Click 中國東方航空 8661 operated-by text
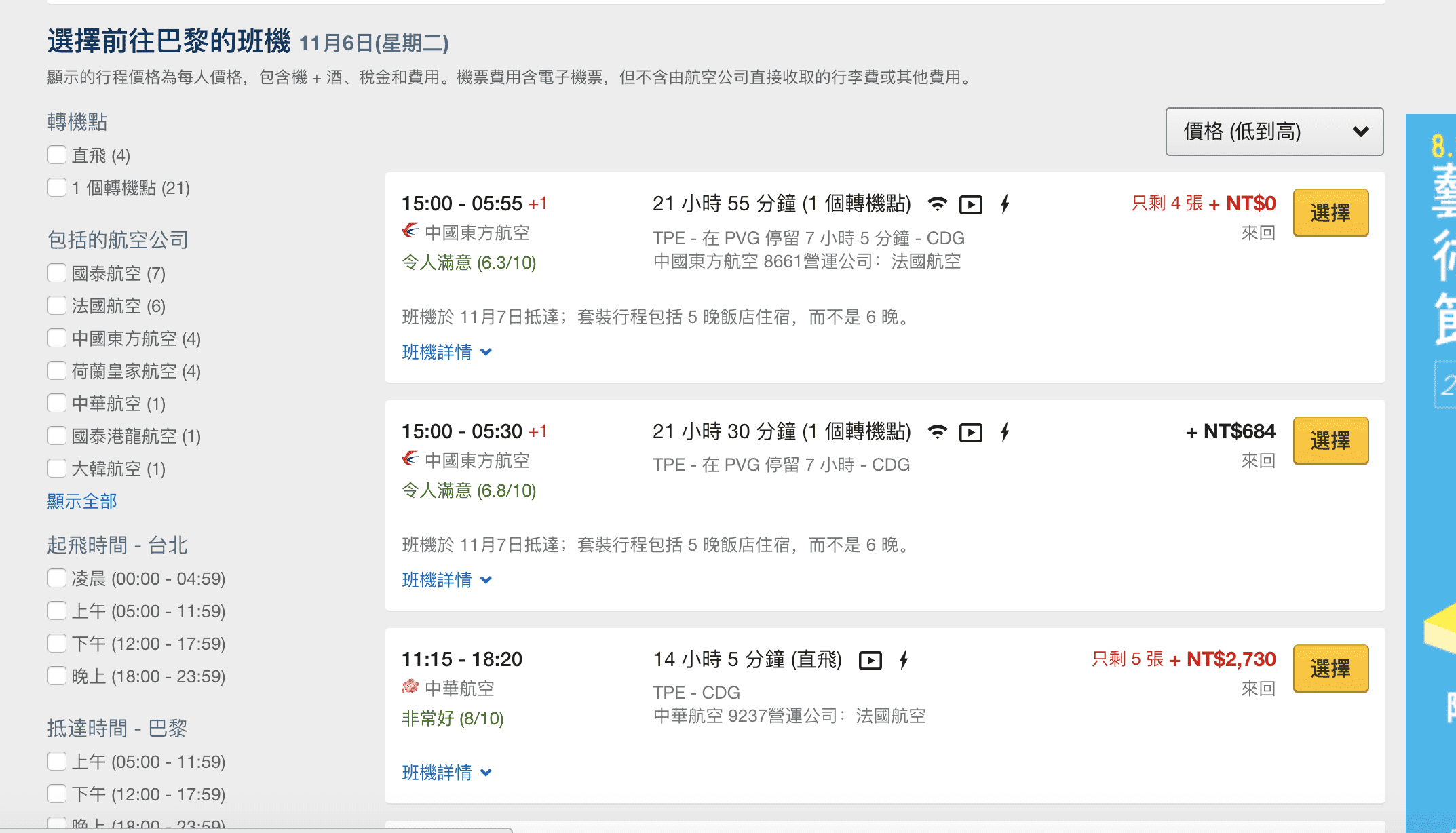1456x833 pixels. 807,261
